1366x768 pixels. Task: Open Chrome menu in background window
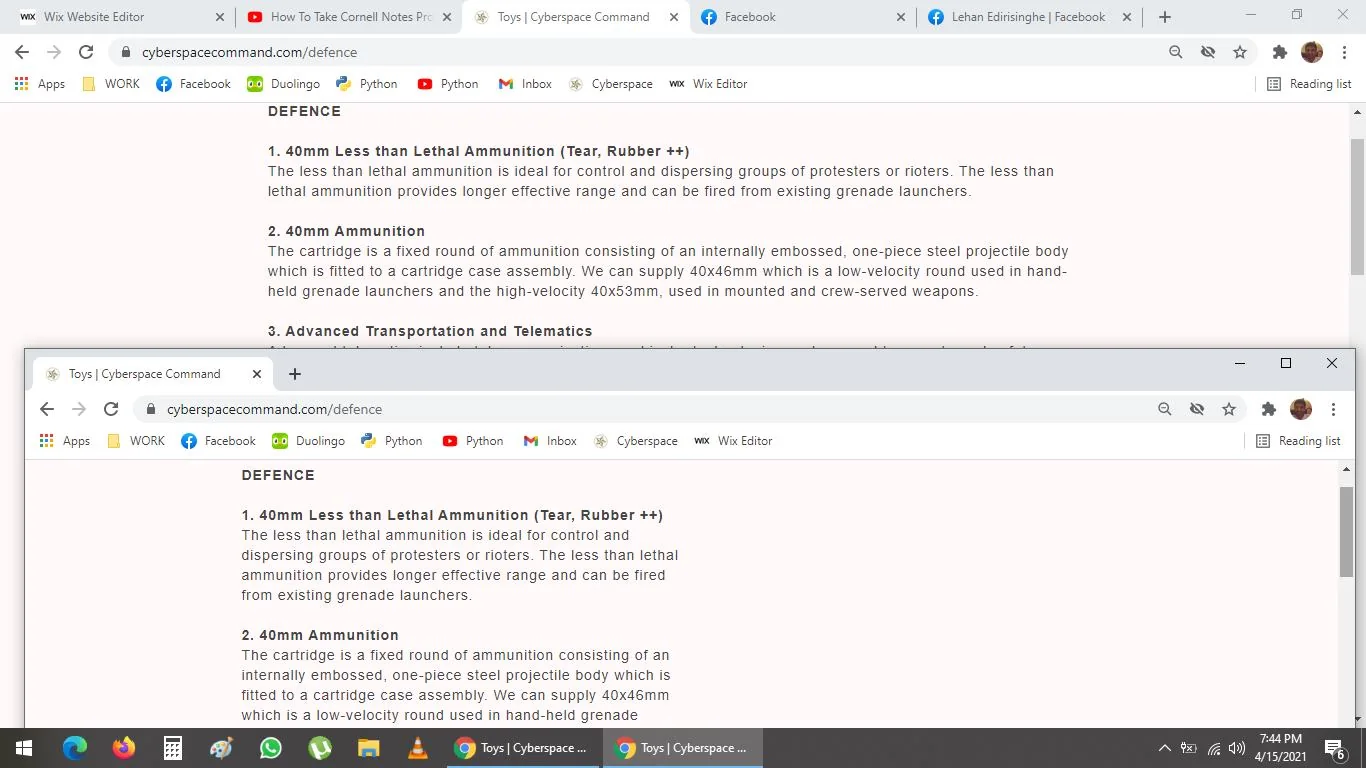(1344, 52)
